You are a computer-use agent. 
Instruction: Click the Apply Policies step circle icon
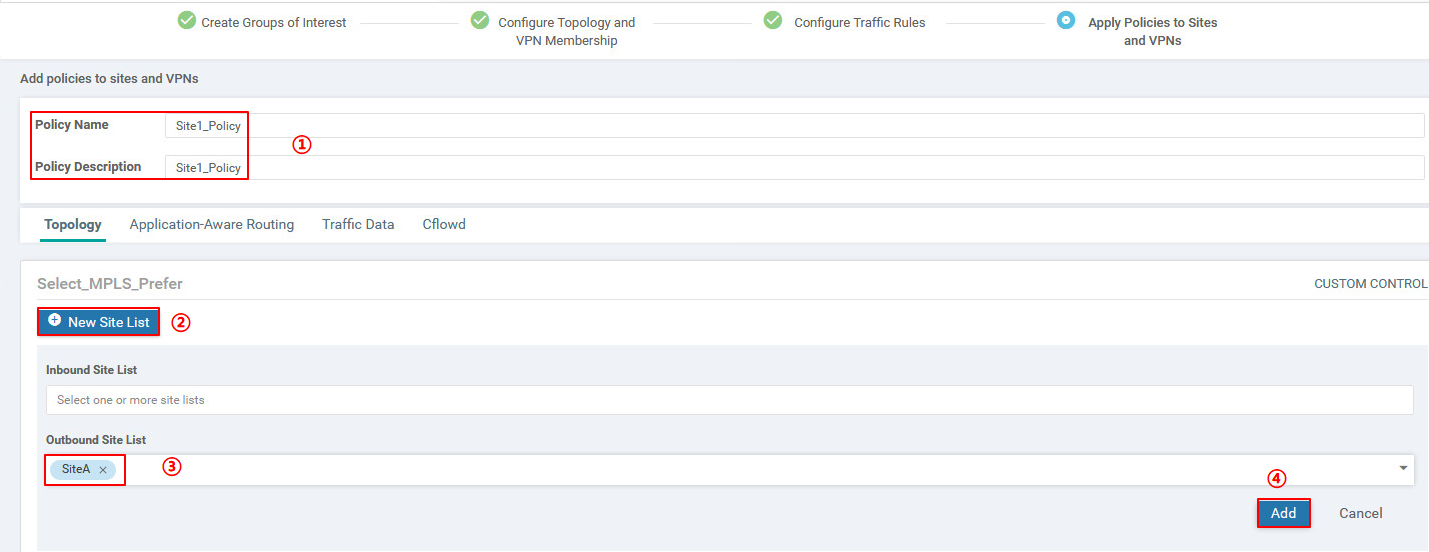(x=1066, y=21)
